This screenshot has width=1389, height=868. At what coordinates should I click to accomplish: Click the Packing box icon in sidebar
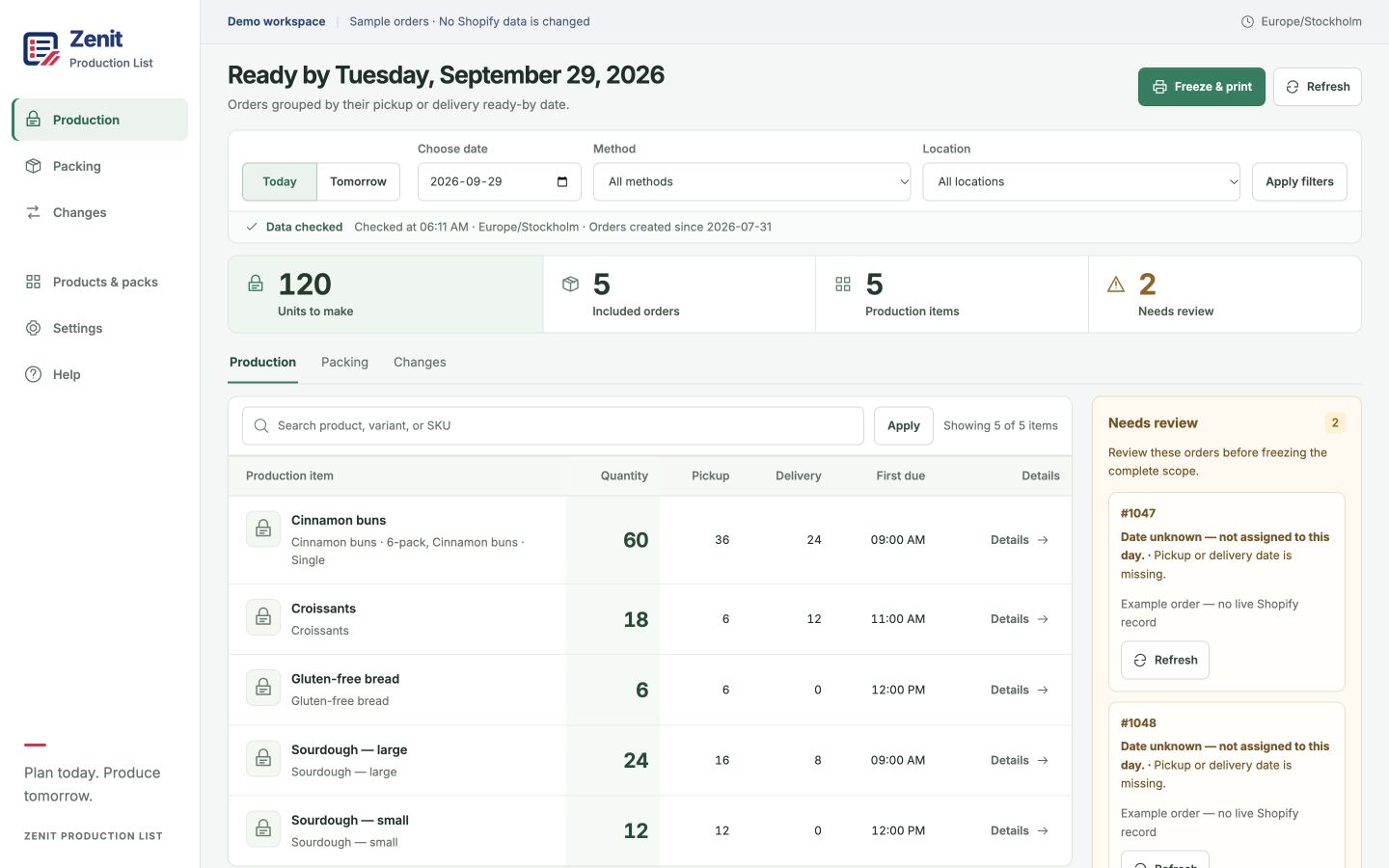click(34, 166)
